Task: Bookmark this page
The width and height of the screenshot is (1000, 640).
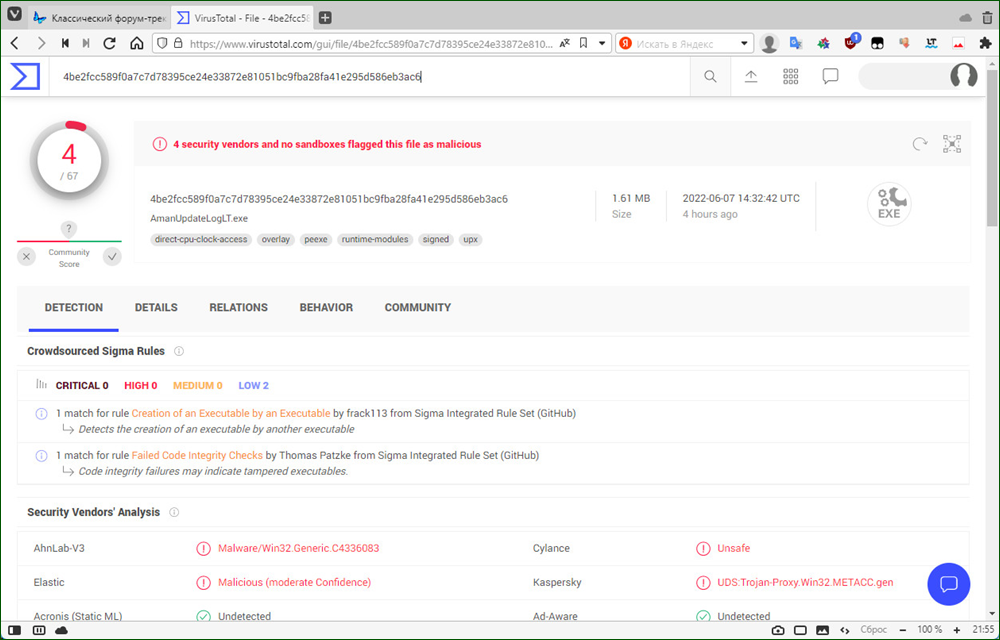Action: click(x=584, y=43)
